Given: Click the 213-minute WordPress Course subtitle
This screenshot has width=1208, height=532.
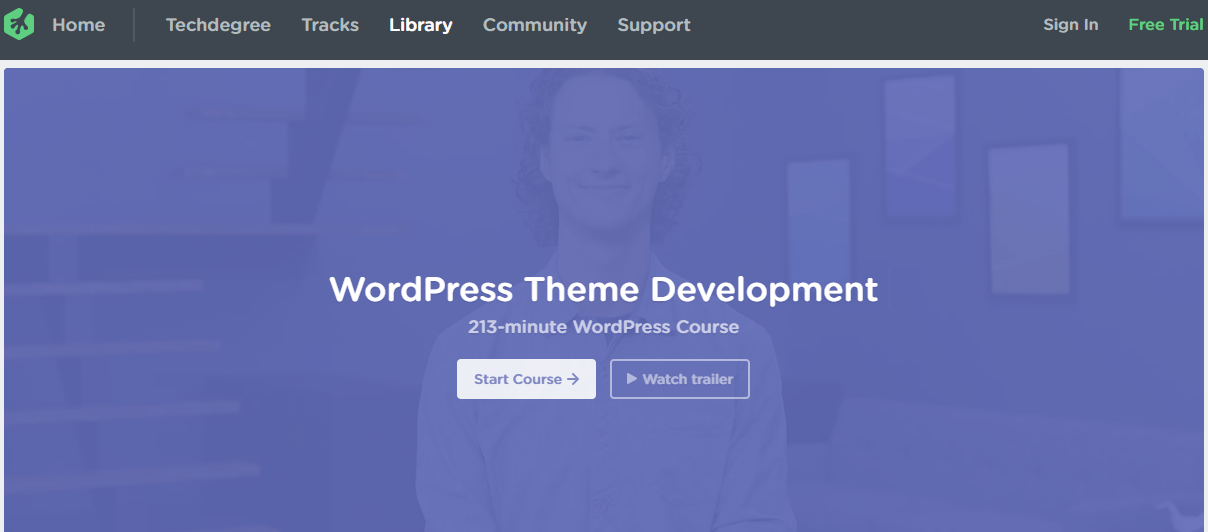Looking at the screenshot, I should pyautogui.click(x=603, y=327).
